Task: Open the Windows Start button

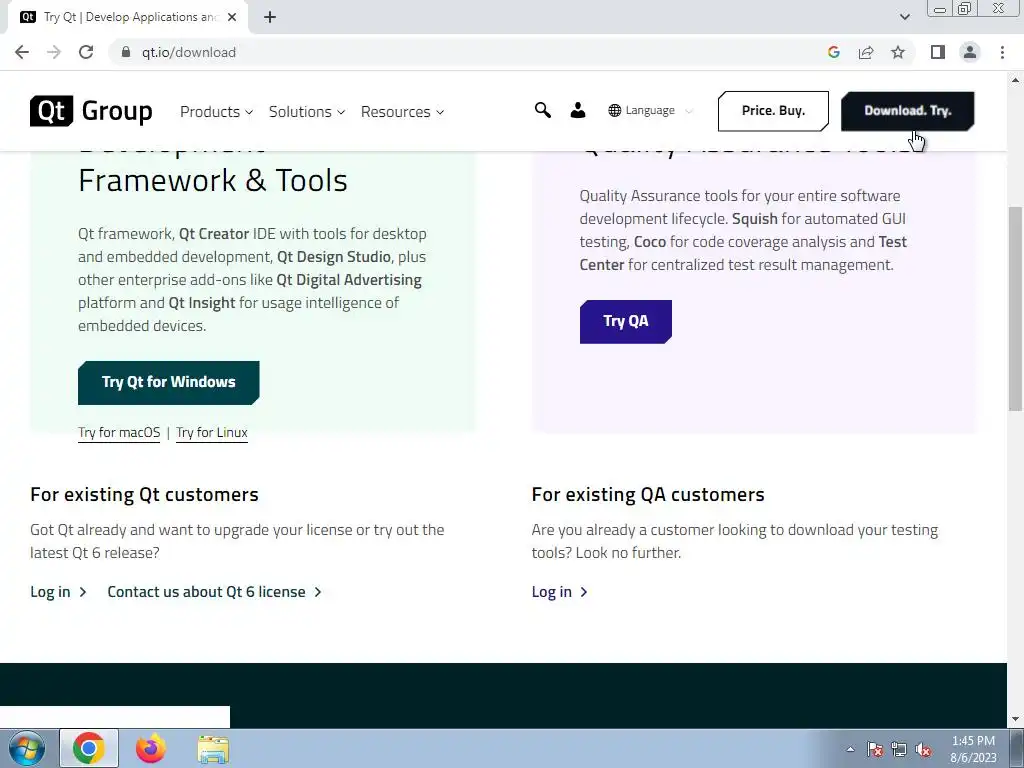Action: pyautogui.click(x=26, y=748)
